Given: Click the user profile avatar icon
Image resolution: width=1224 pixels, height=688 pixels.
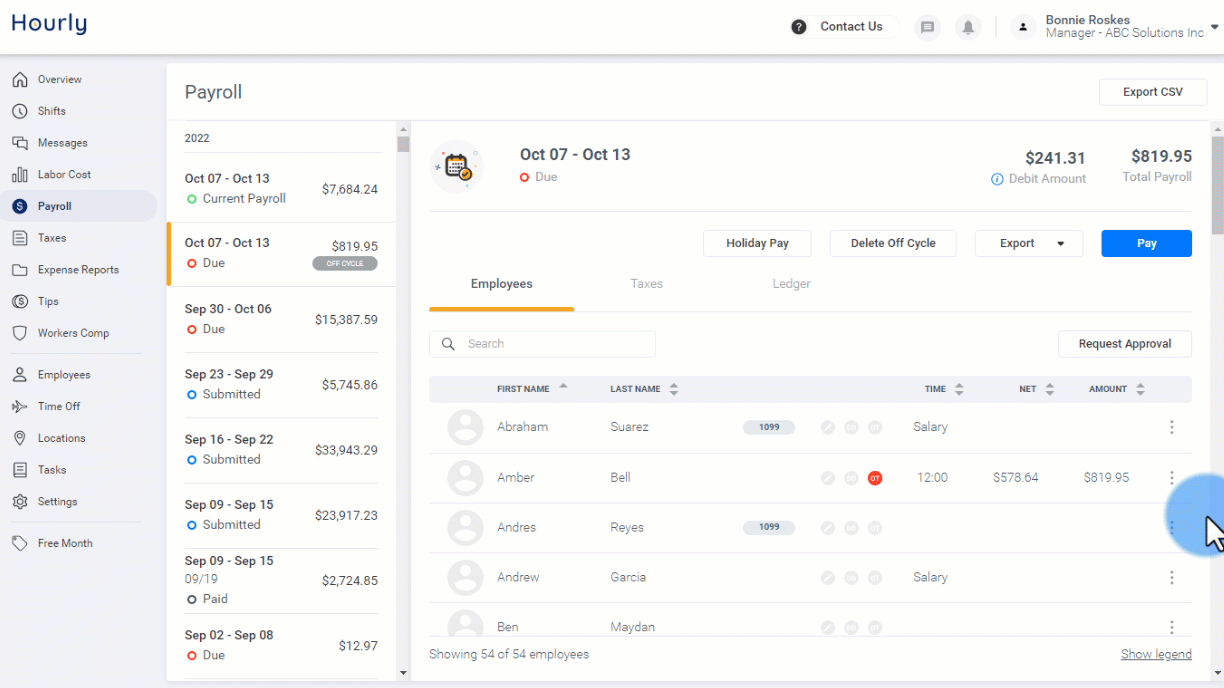Looking at the screenshot, I should [1023, 27].
